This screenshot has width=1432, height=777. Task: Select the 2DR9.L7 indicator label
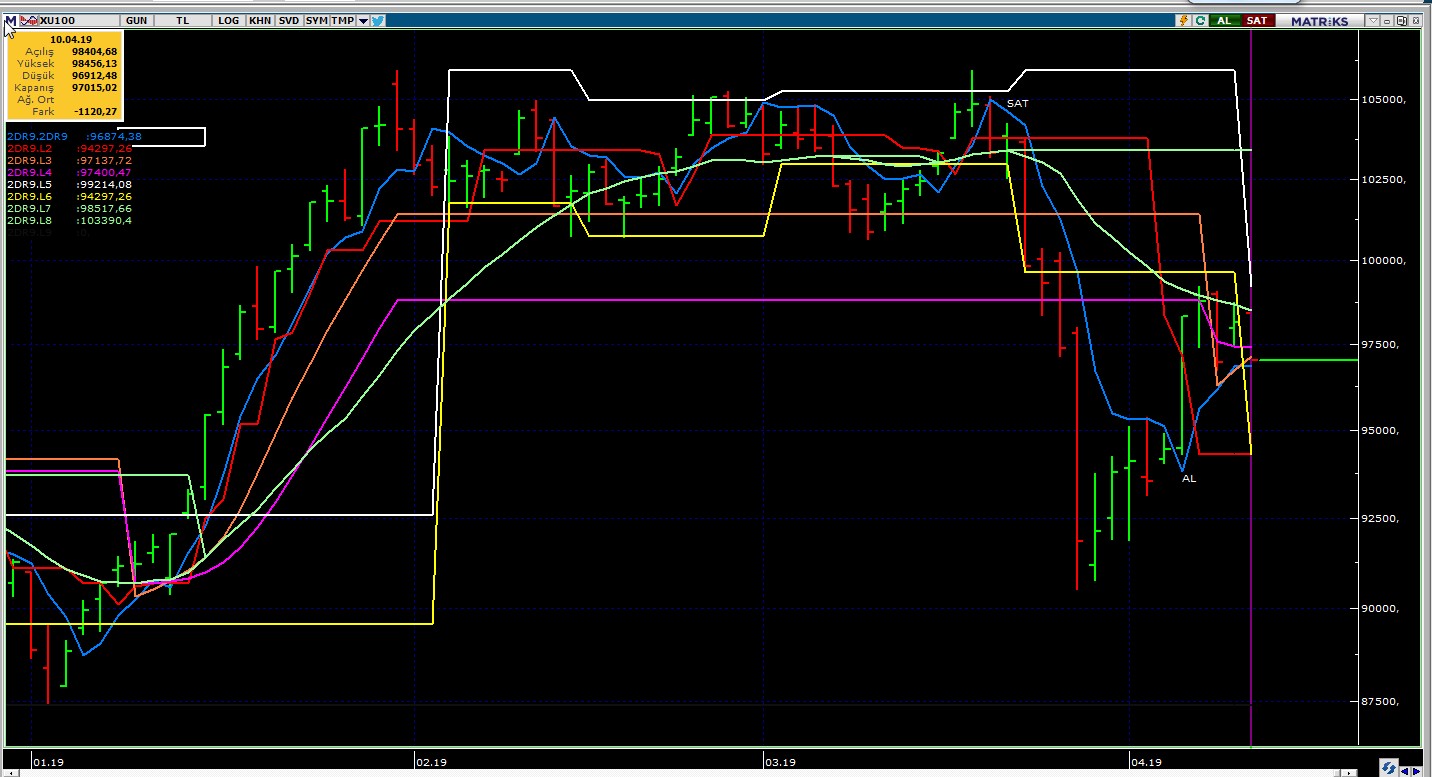pyautogui.click(x=28, y=208)
